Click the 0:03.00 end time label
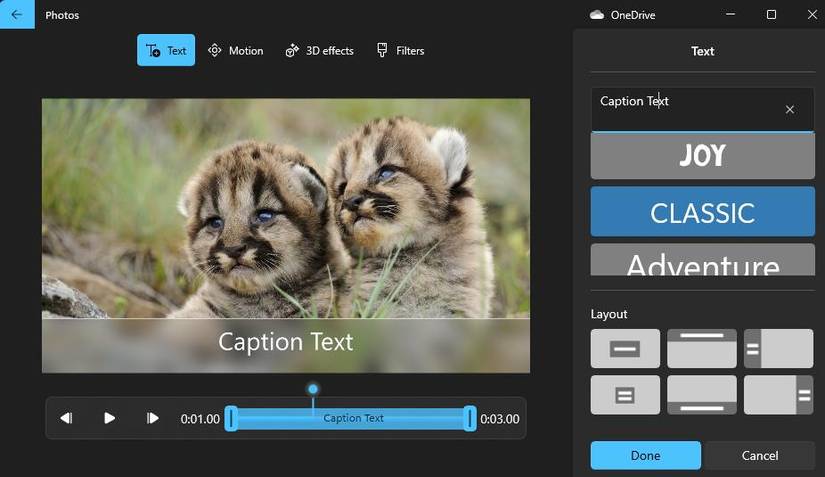This screenshot has height=477, width=825. click(x=500, y=419)
